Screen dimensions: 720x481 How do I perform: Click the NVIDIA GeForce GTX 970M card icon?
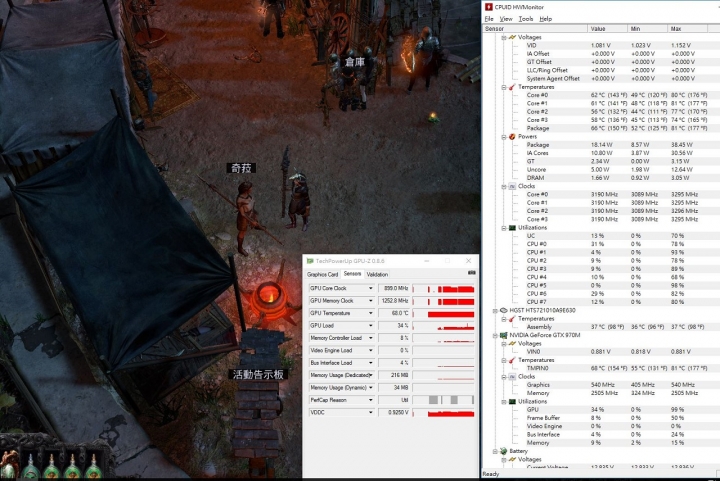pyautogui.click(x=503, y=335)
